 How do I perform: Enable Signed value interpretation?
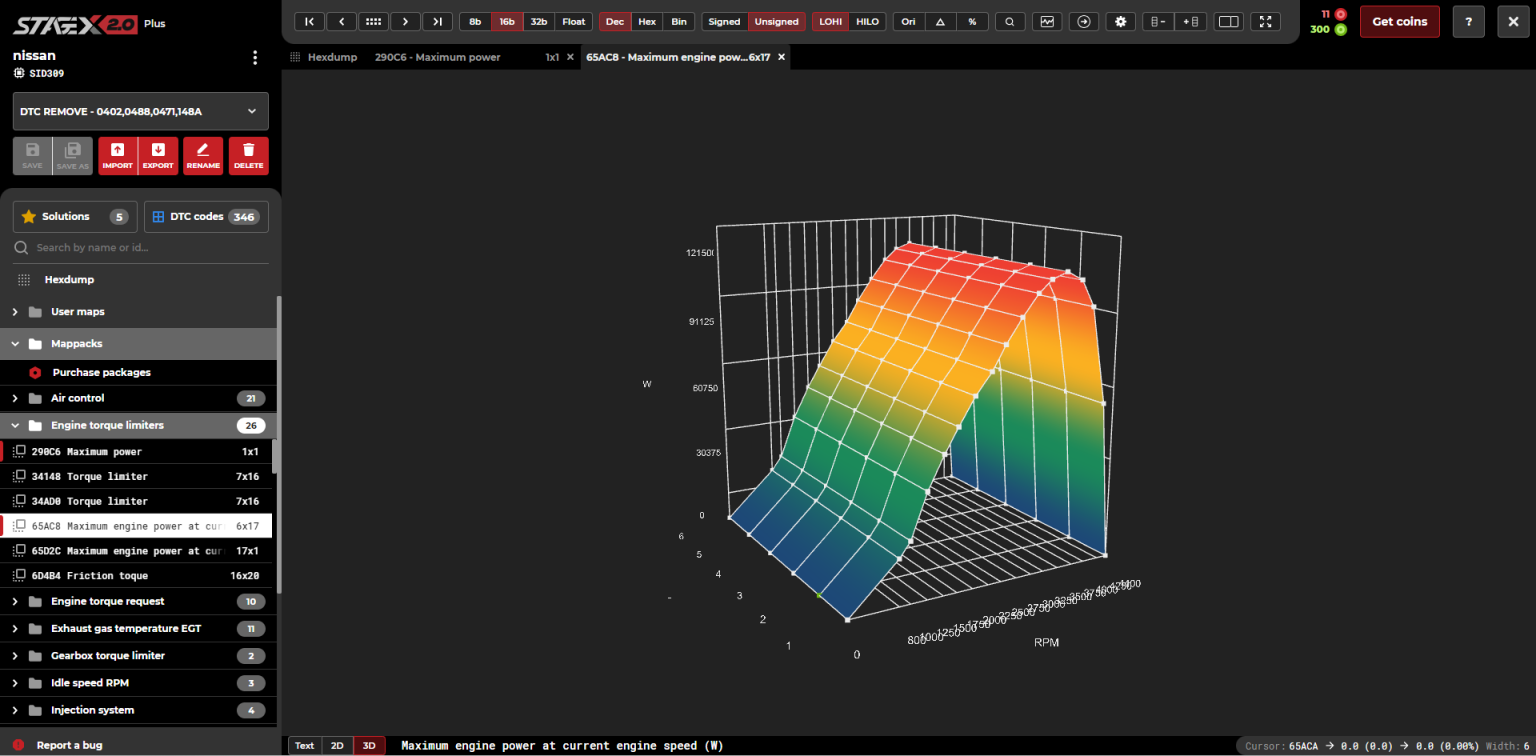pos(724,21)
